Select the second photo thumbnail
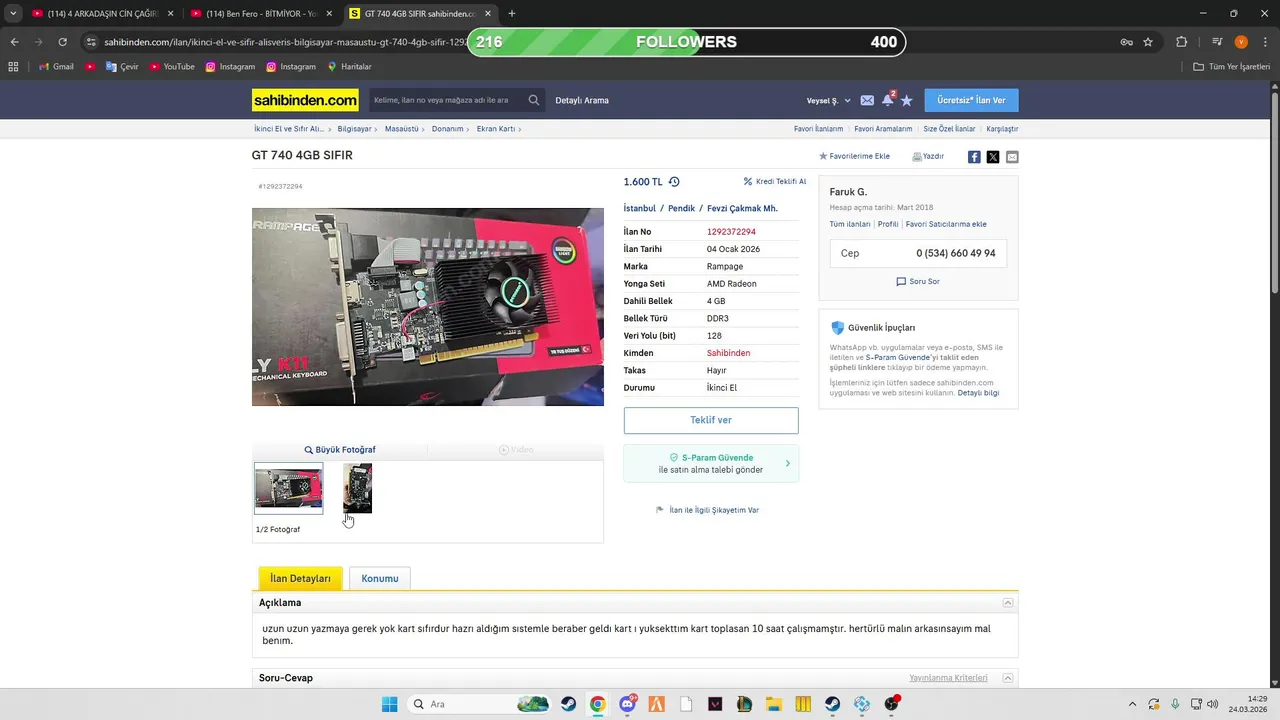 357,488
